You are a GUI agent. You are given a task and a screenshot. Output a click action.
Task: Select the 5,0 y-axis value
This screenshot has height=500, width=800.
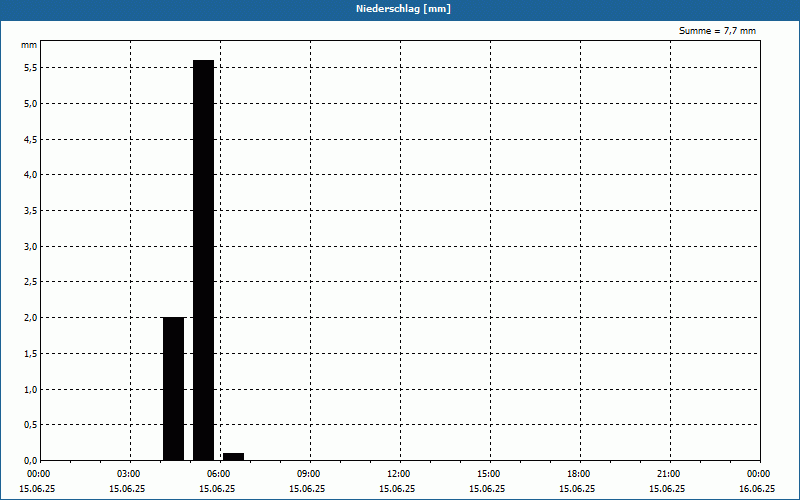pos(31,104)
